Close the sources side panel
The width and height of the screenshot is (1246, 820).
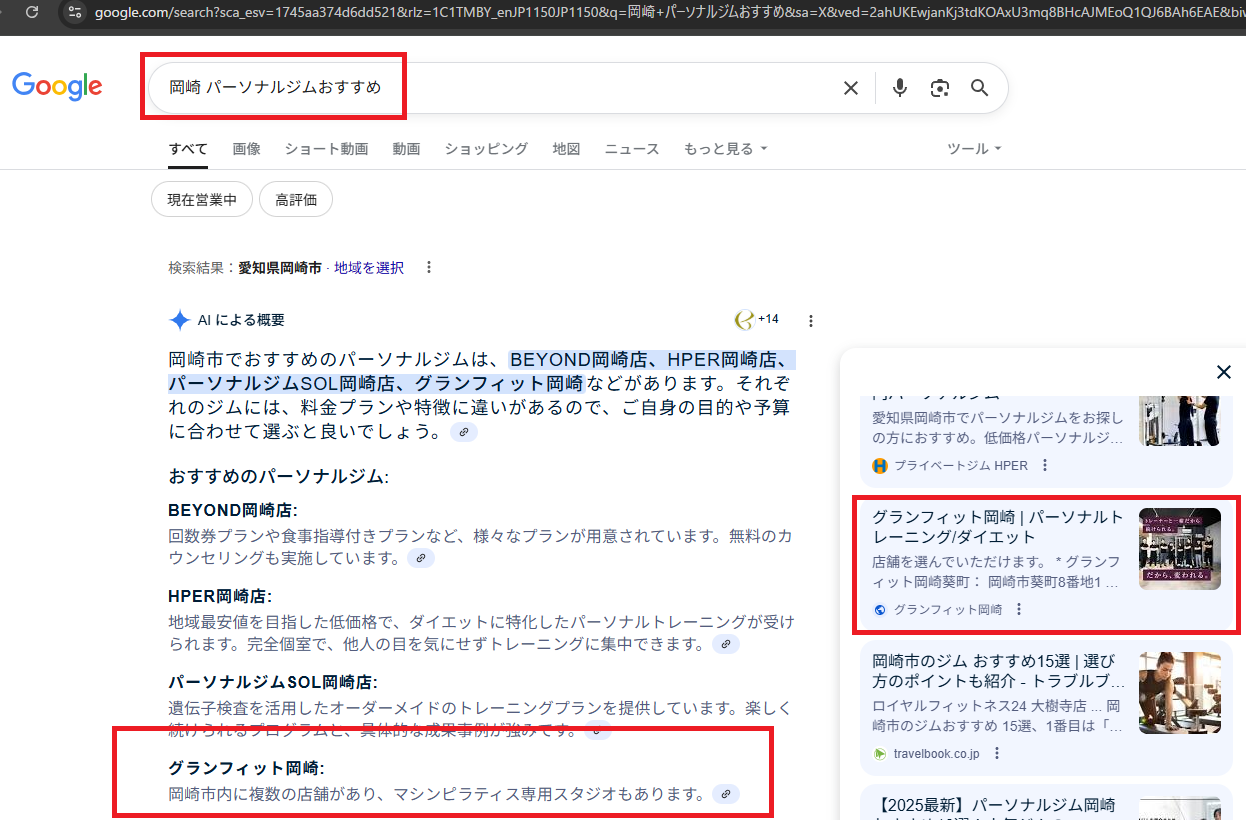[1223, 372]
